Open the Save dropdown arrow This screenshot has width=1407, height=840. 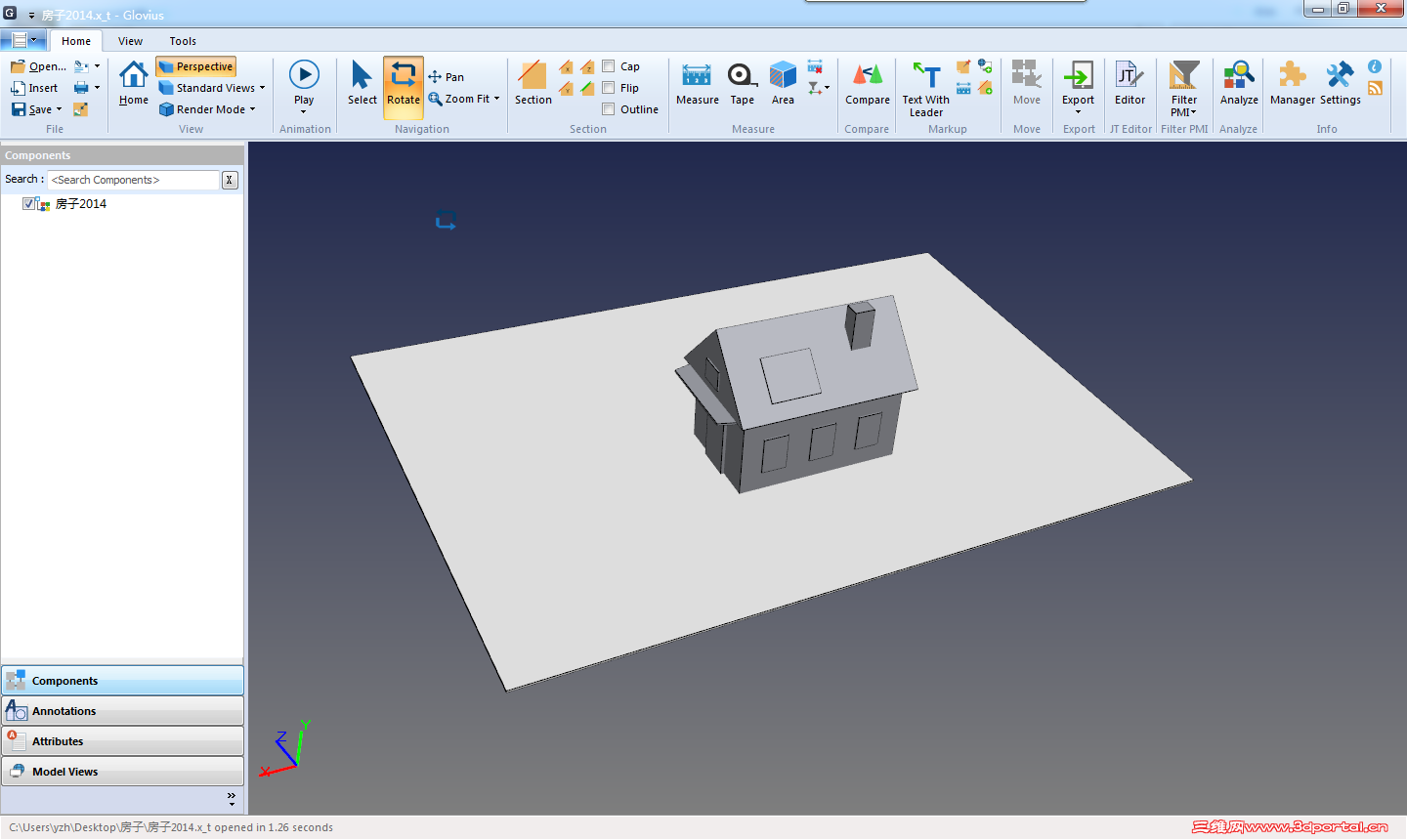[x=59, y=109]
